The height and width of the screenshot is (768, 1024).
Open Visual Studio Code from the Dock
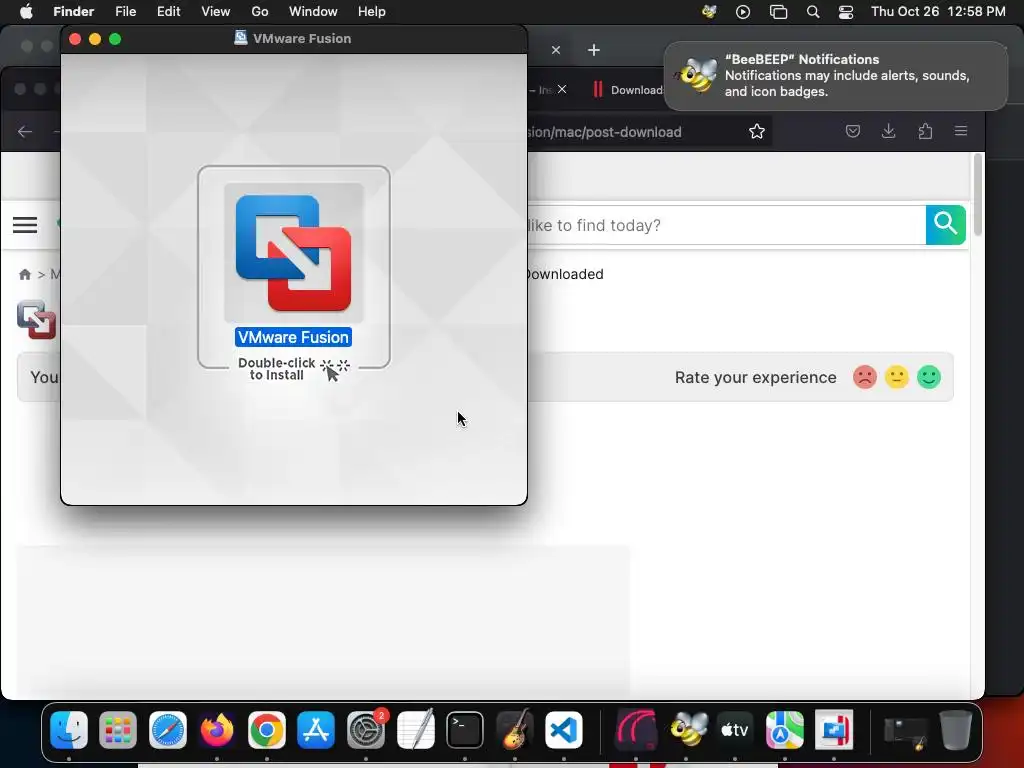point(564,730)
